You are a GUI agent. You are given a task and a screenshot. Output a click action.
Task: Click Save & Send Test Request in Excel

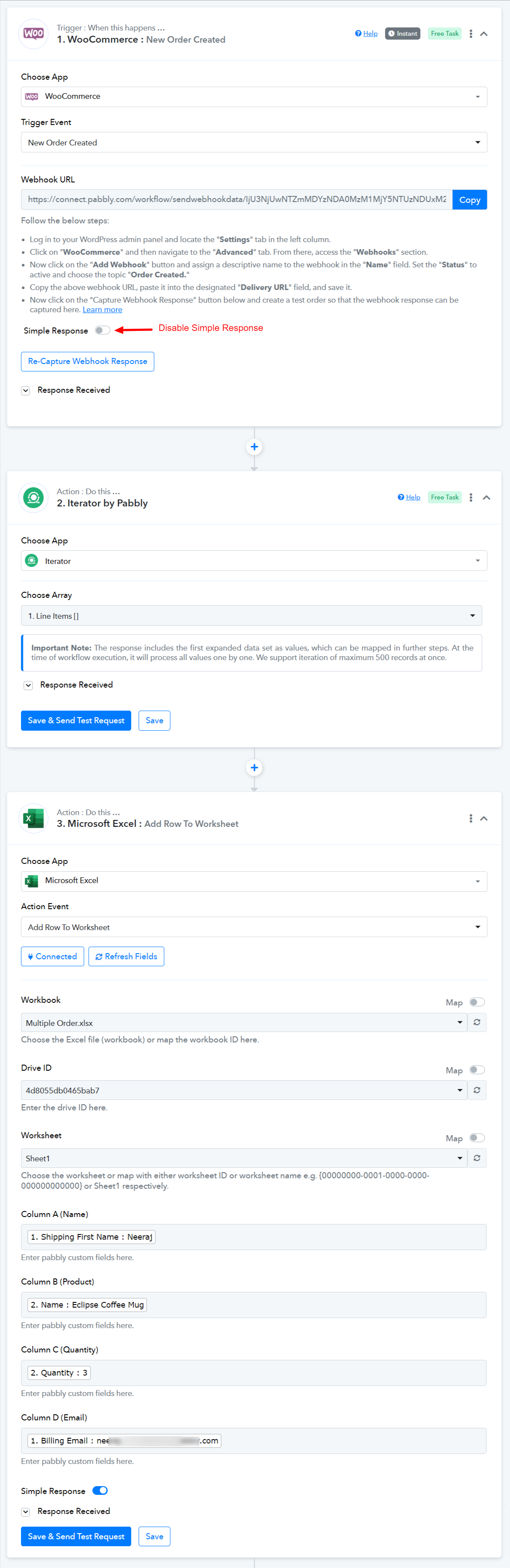tap(76, 1537)
